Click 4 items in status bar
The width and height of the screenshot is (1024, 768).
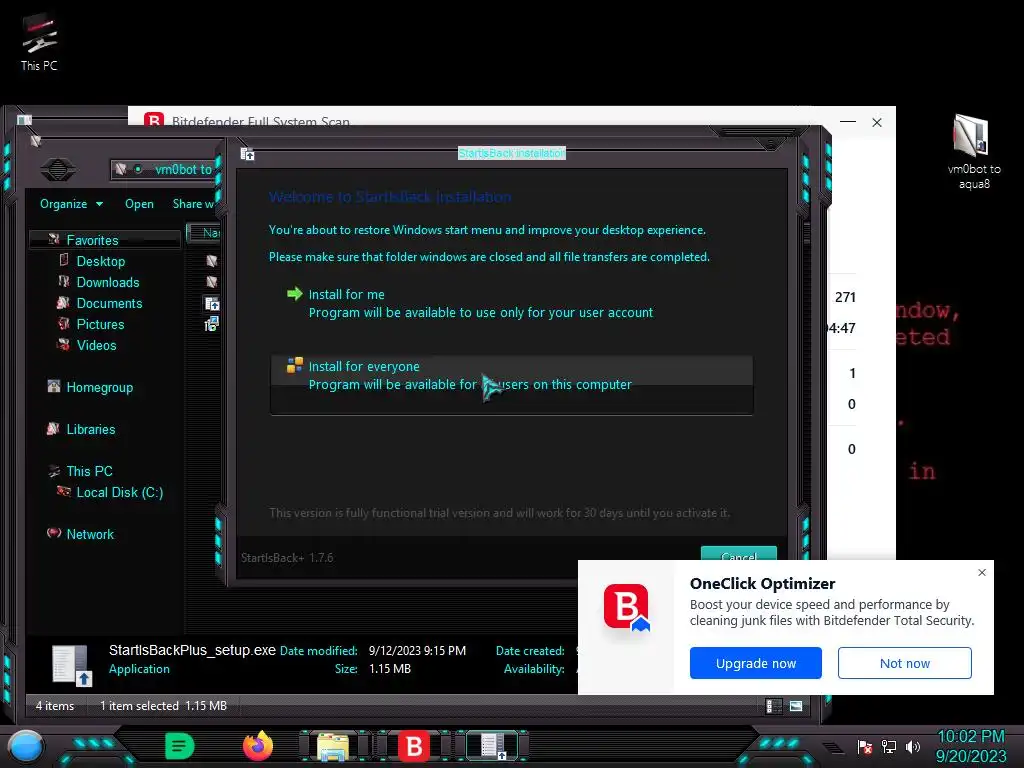55,706
